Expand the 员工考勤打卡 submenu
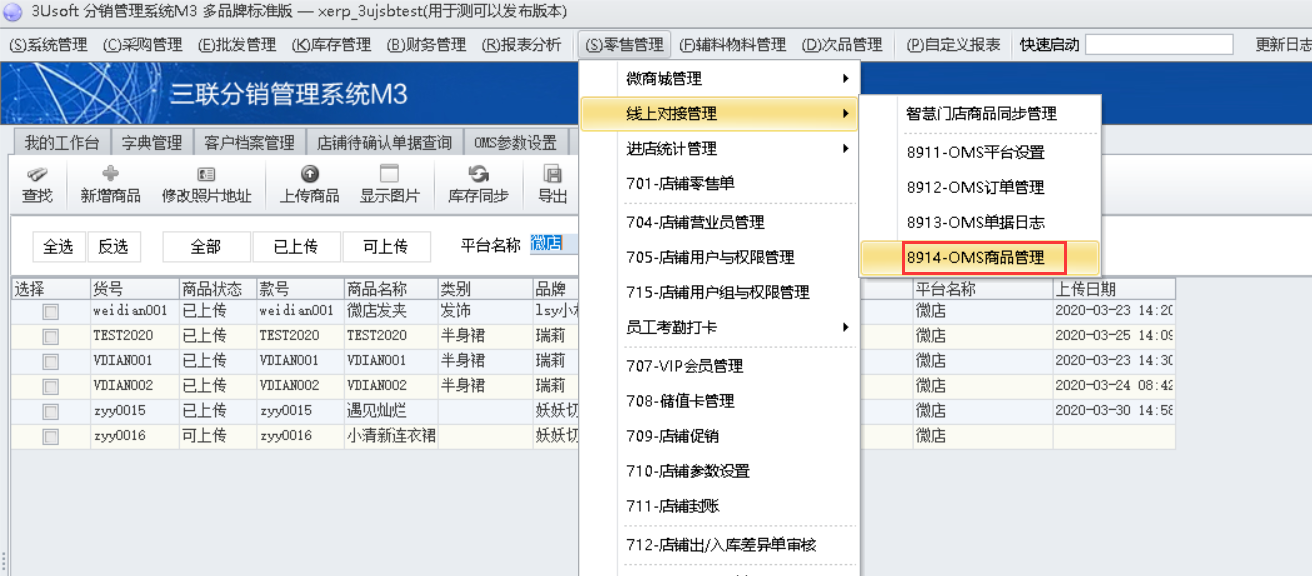This screenshot has height=576, width=1312. [x=718, y=327]
